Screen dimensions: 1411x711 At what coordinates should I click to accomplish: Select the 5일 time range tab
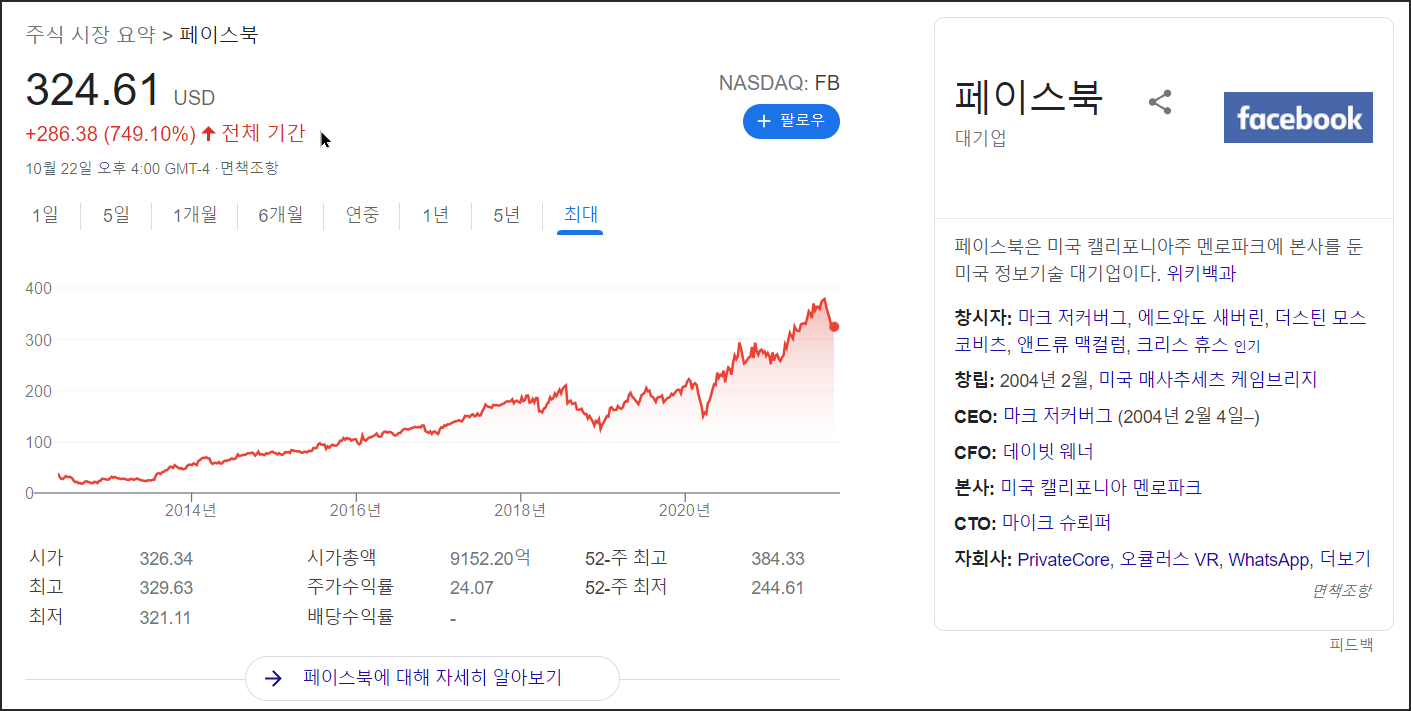pos(116,214)
